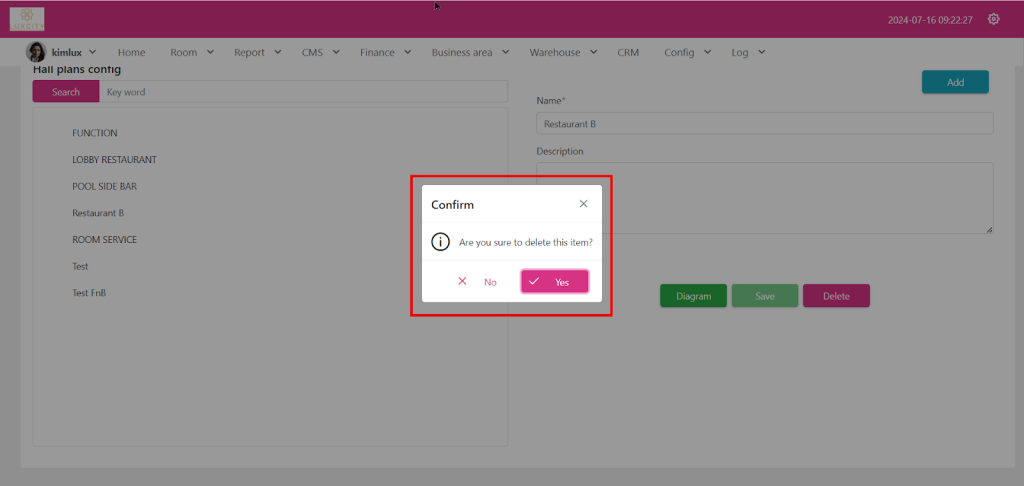Viewport: 1024px width, 486px height.
Task: Expand the Room menu dropdown
Action: (191, 52)
